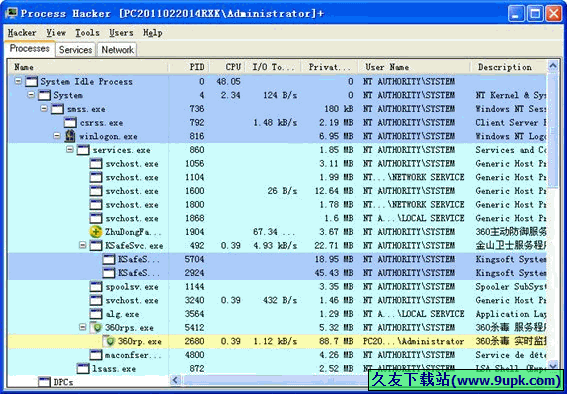Click the maconfser process icon
Screen dimensions: 567x394
[x=96, y=355]
